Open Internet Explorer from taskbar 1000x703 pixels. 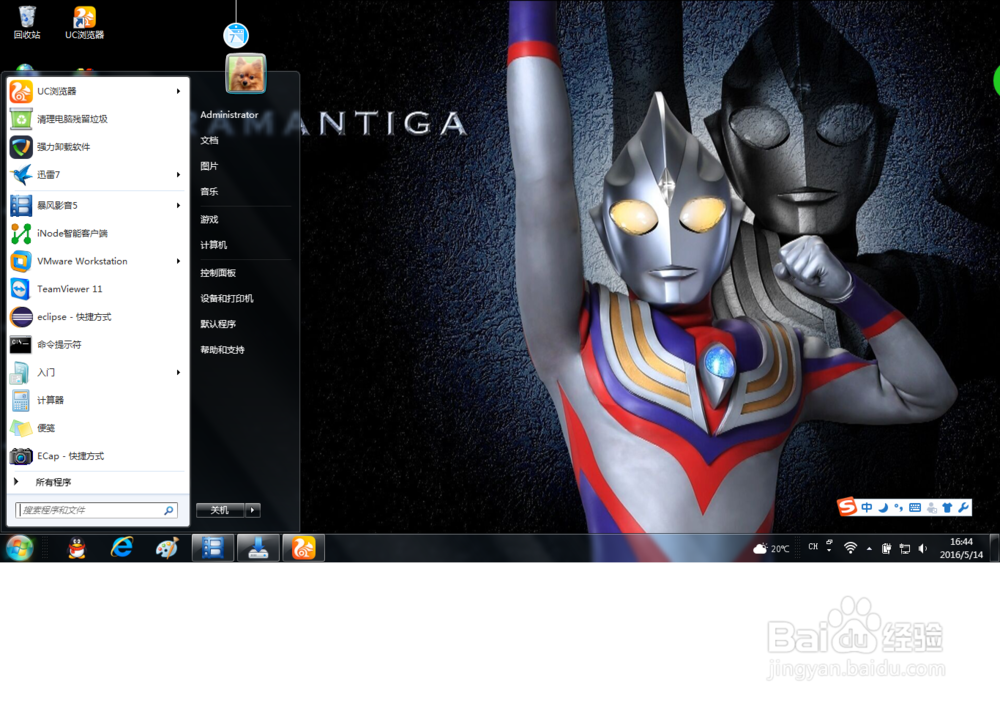pyautogui.click(x=122, y=548)
